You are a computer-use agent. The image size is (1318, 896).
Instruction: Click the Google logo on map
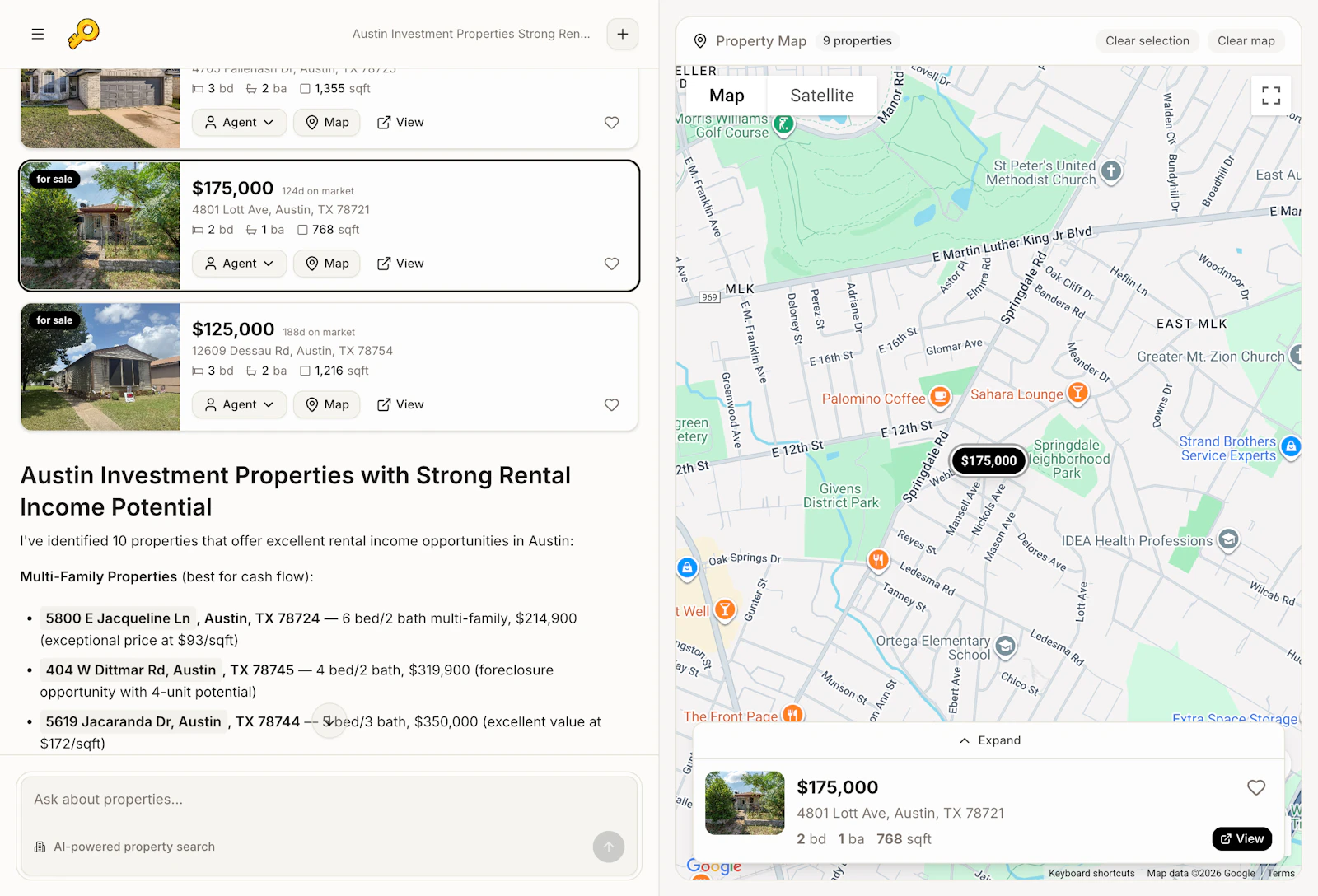(x=714, y=866)
